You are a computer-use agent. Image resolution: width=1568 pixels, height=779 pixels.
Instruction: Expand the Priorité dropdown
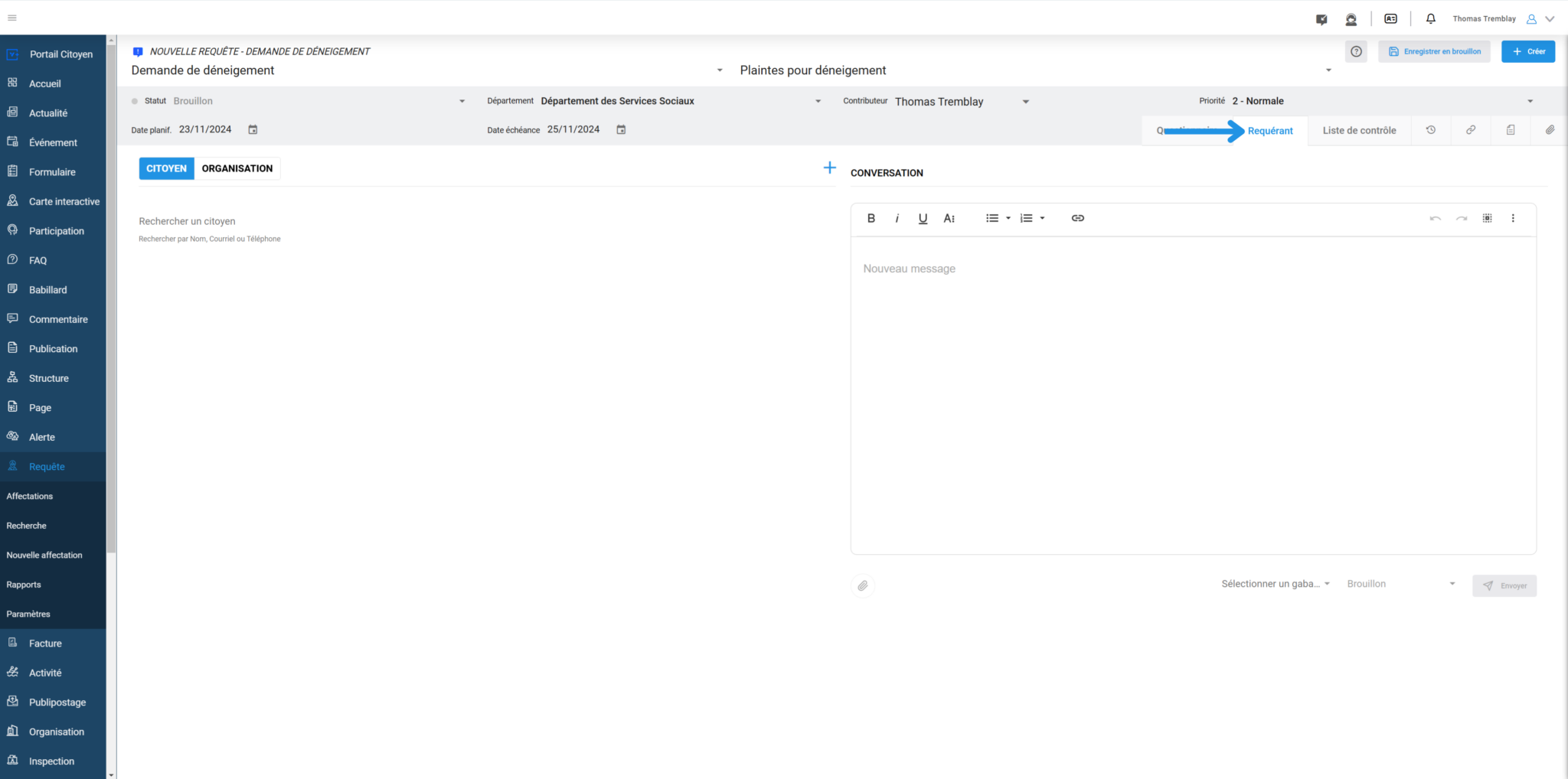[1530, 101]
